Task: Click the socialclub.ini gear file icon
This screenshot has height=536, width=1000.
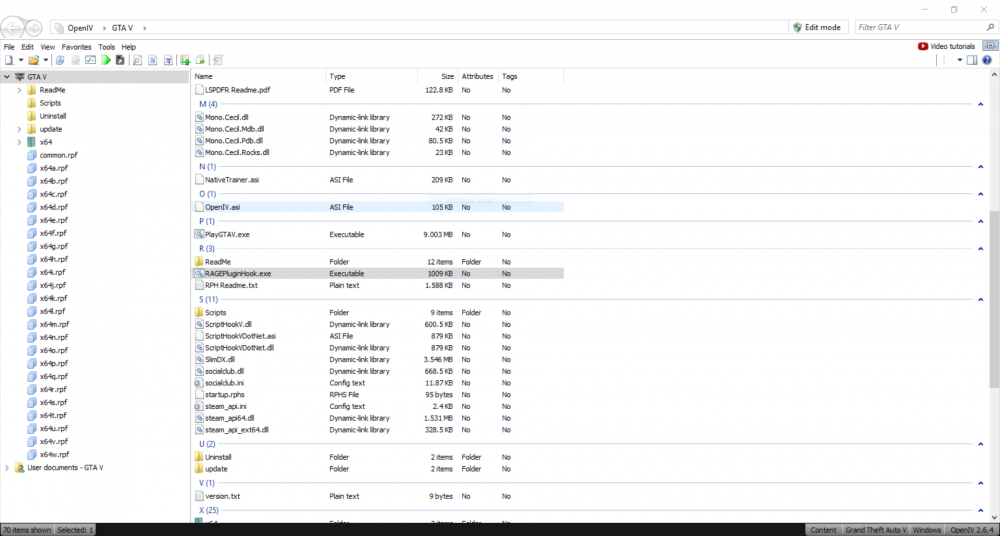Action: [x=198, y=383]
